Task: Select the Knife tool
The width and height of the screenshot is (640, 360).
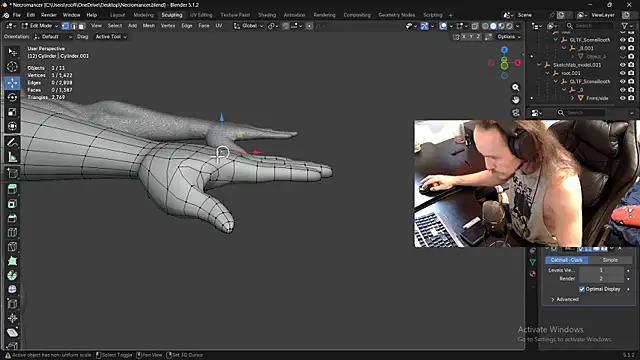Action: click(12, 247)
